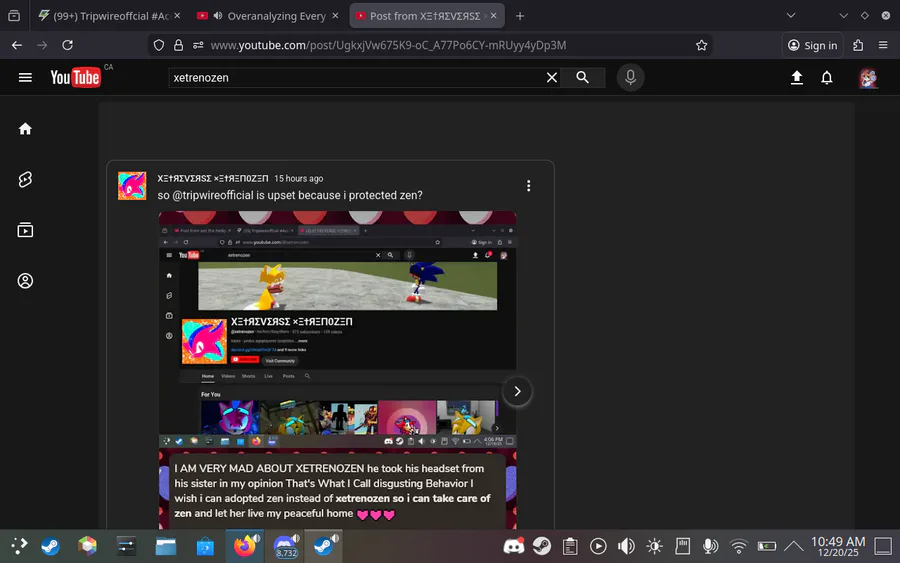This screenshot has width=900, height=563.
Task: Expand the list all tabs dropdown
Action: pos(791,16)
